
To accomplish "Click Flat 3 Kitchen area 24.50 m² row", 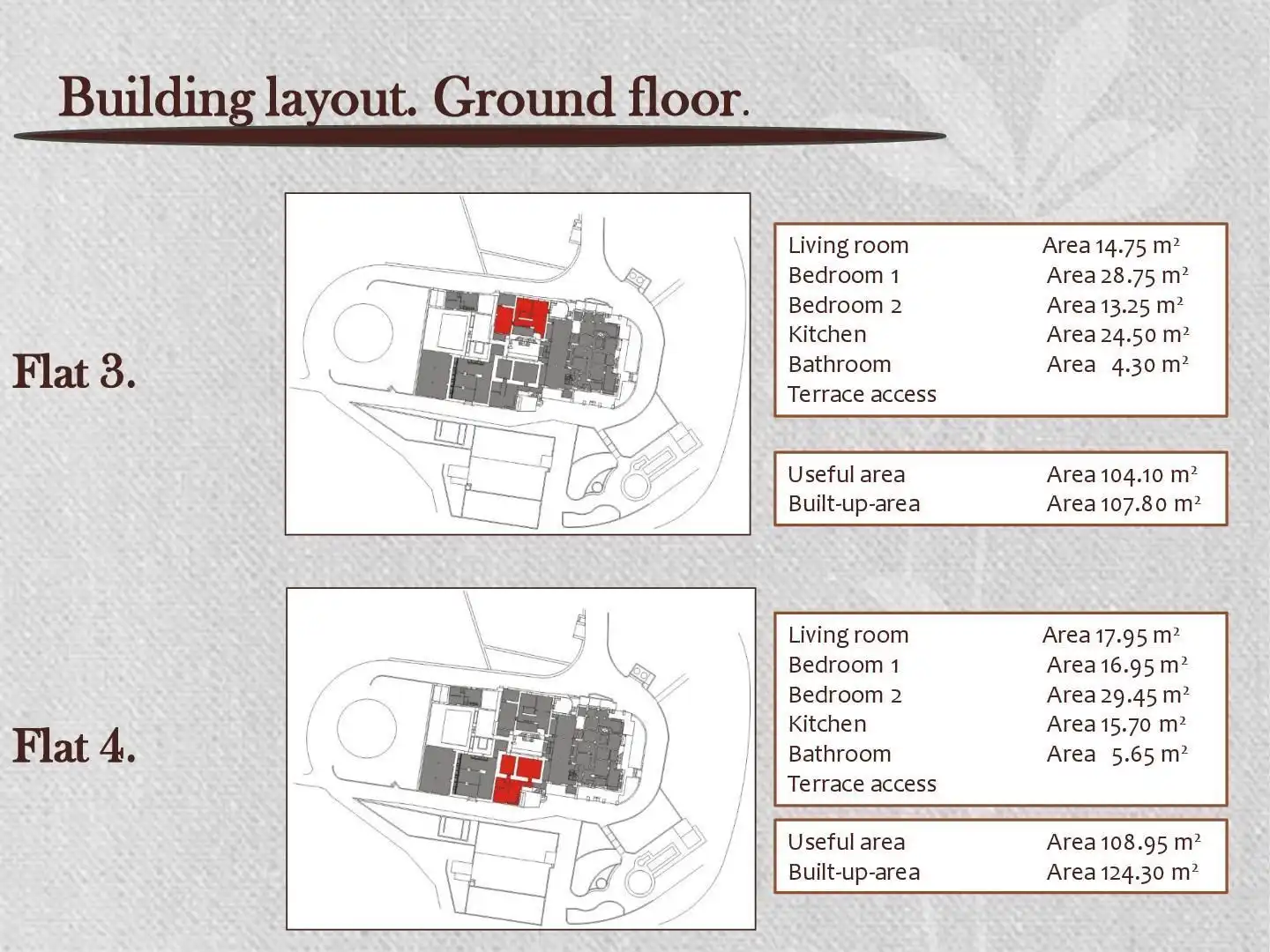I will (989, 335).
